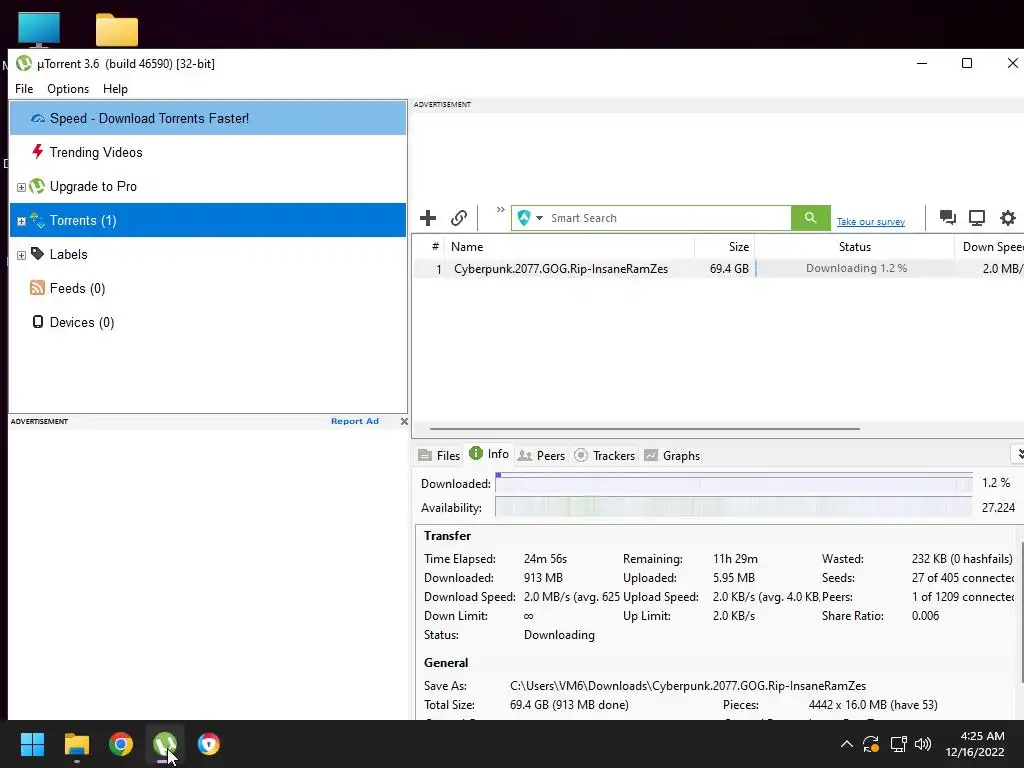
Task: Expand the Torrents (1) node
Action: tap(21, 221)
